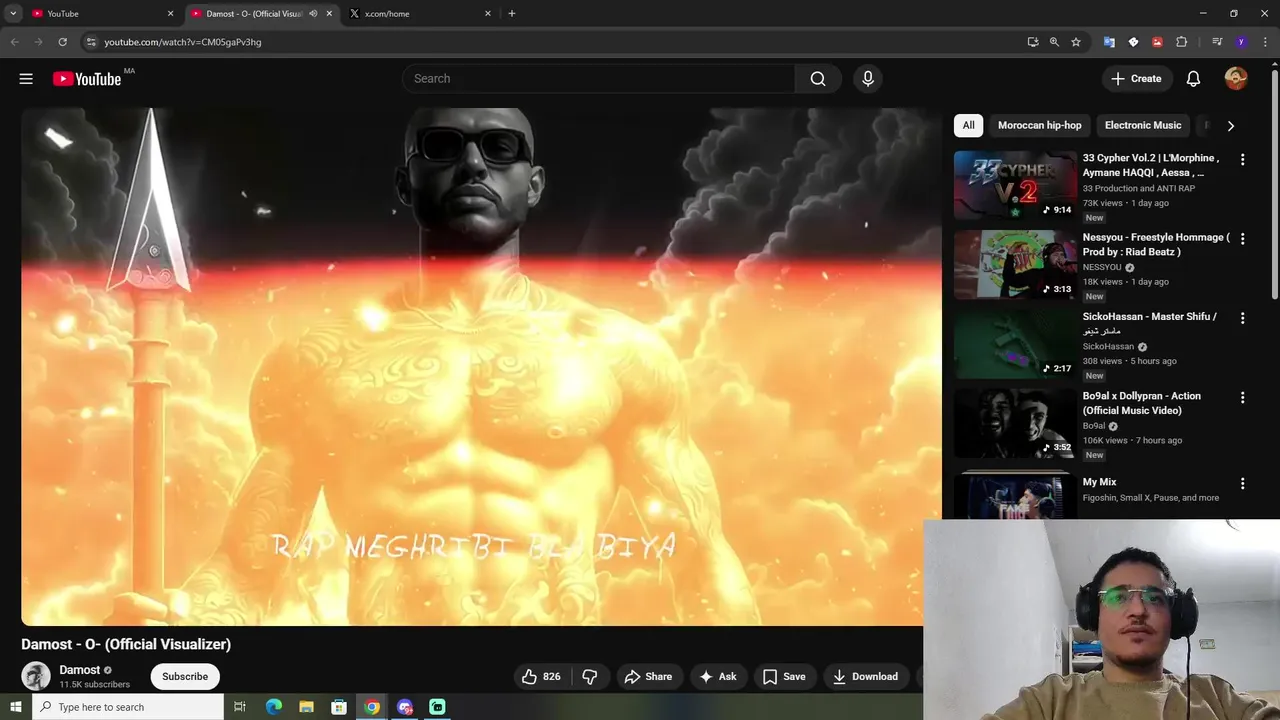The height and width of the screenshot is (720, 1280).
Task: Select the Electronic Music chip
Action: pyautogui.click(x=1143, y=126)
